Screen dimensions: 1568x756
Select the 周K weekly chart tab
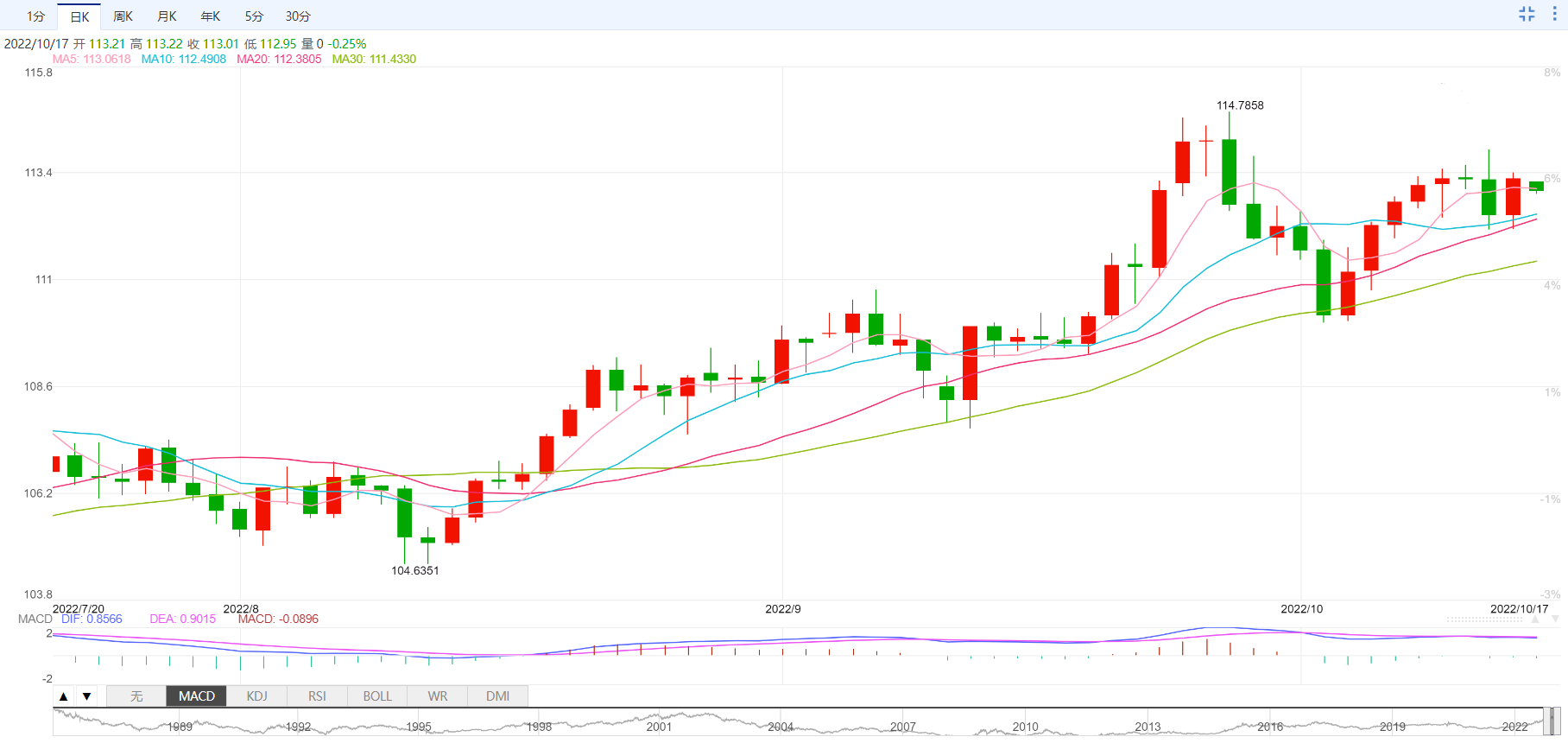point(123,16)
